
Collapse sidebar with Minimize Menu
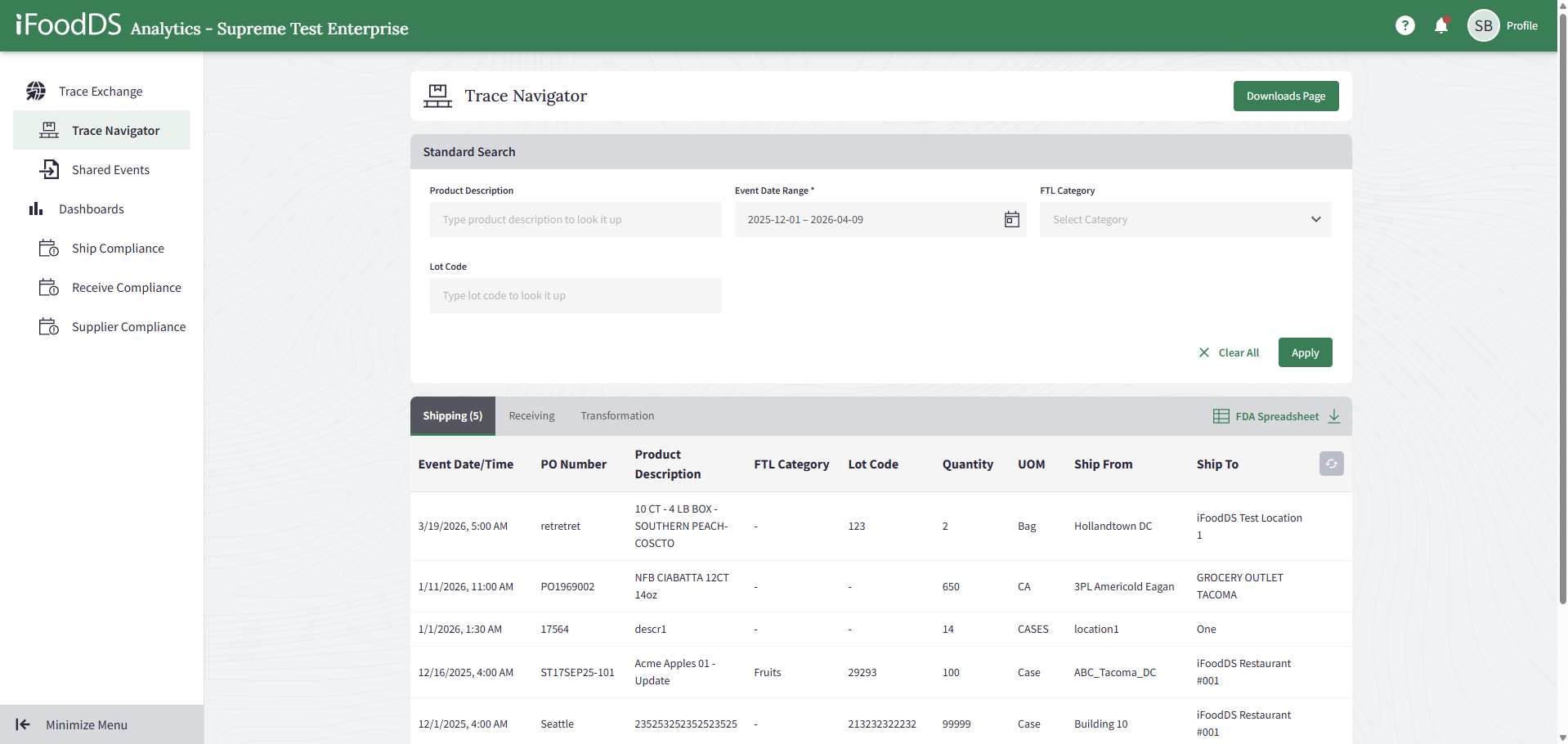tap(86, 724)
